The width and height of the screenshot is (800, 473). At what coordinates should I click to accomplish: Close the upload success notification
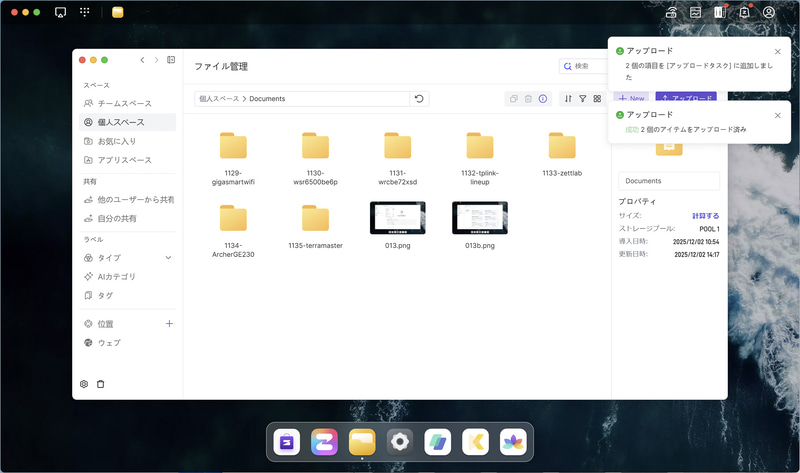[x=778, y=115]
